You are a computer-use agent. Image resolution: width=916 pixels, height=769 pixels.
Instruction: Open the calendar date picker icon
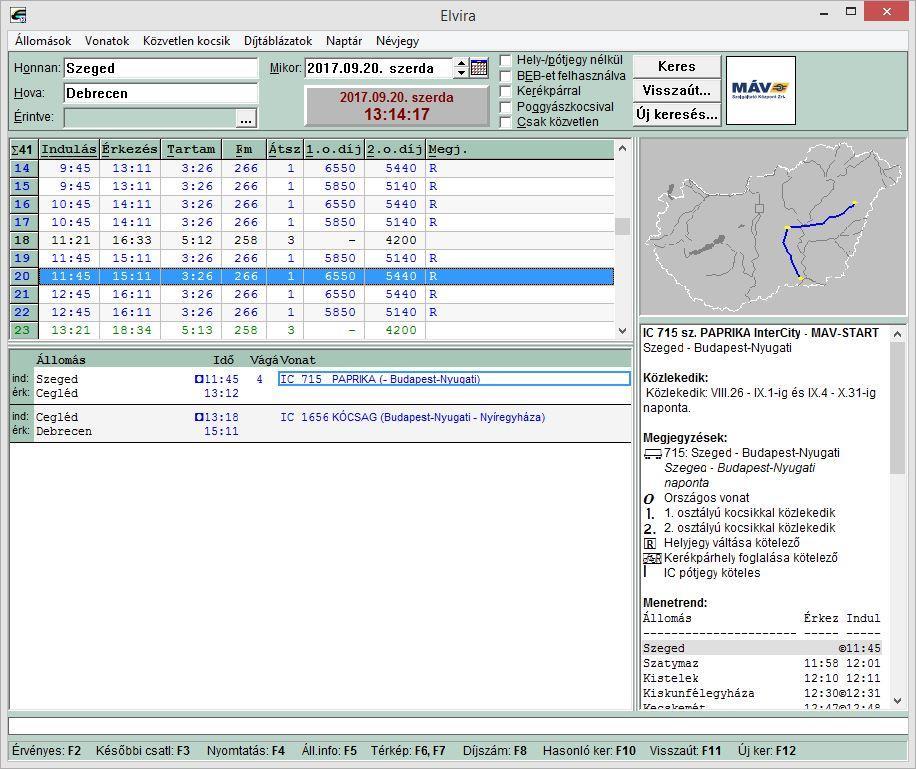[x=479, y=68]
